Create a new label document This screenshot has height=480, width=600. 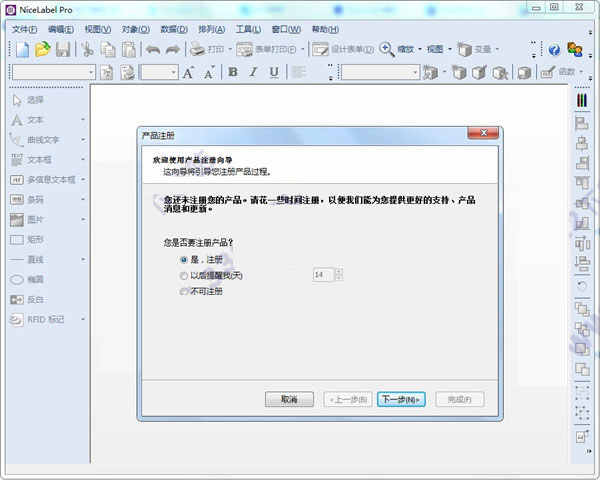(x=22, y=50)
